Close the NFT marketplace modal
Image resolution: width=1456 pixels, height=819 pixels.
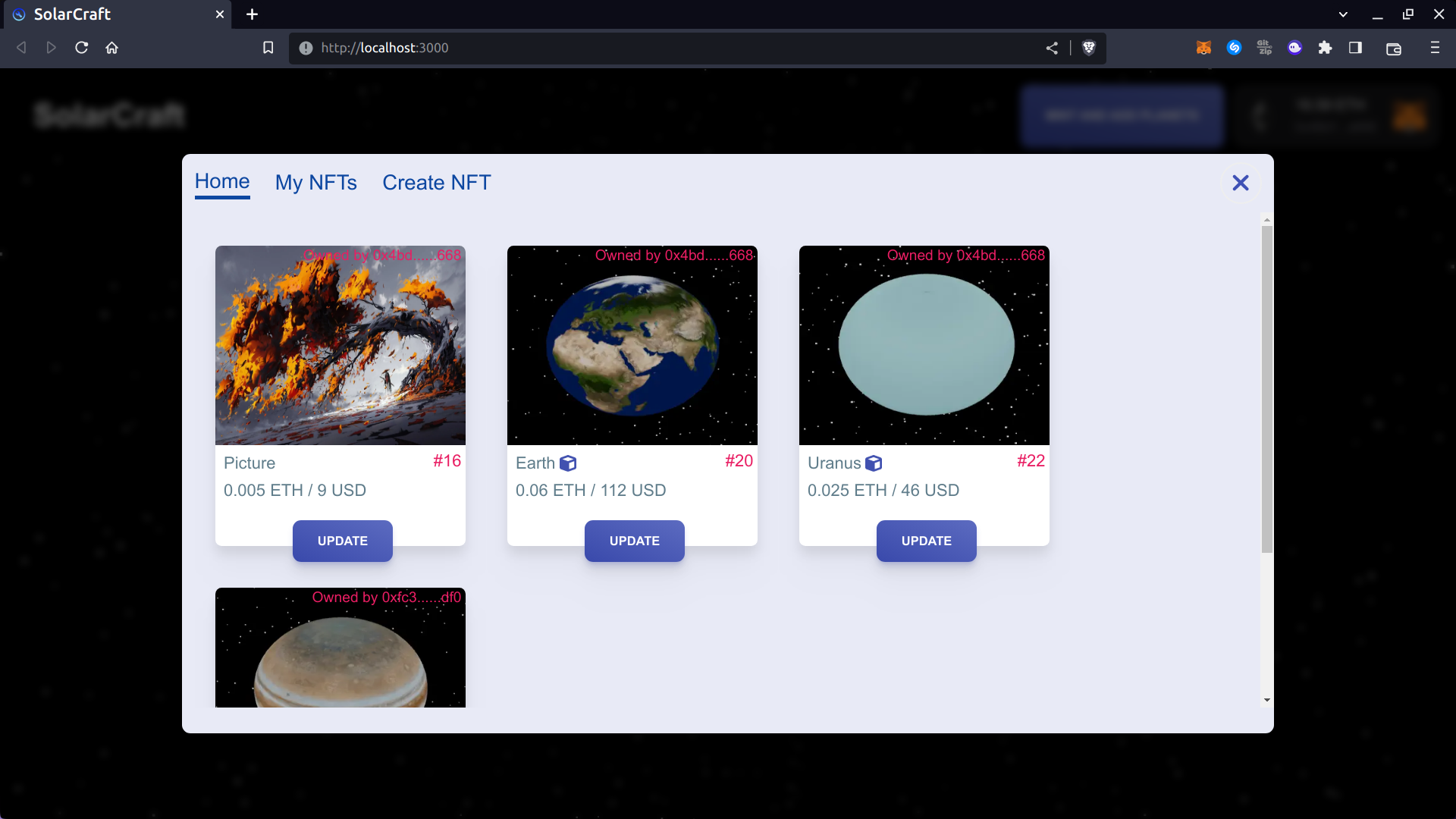tap(1241, 183)
